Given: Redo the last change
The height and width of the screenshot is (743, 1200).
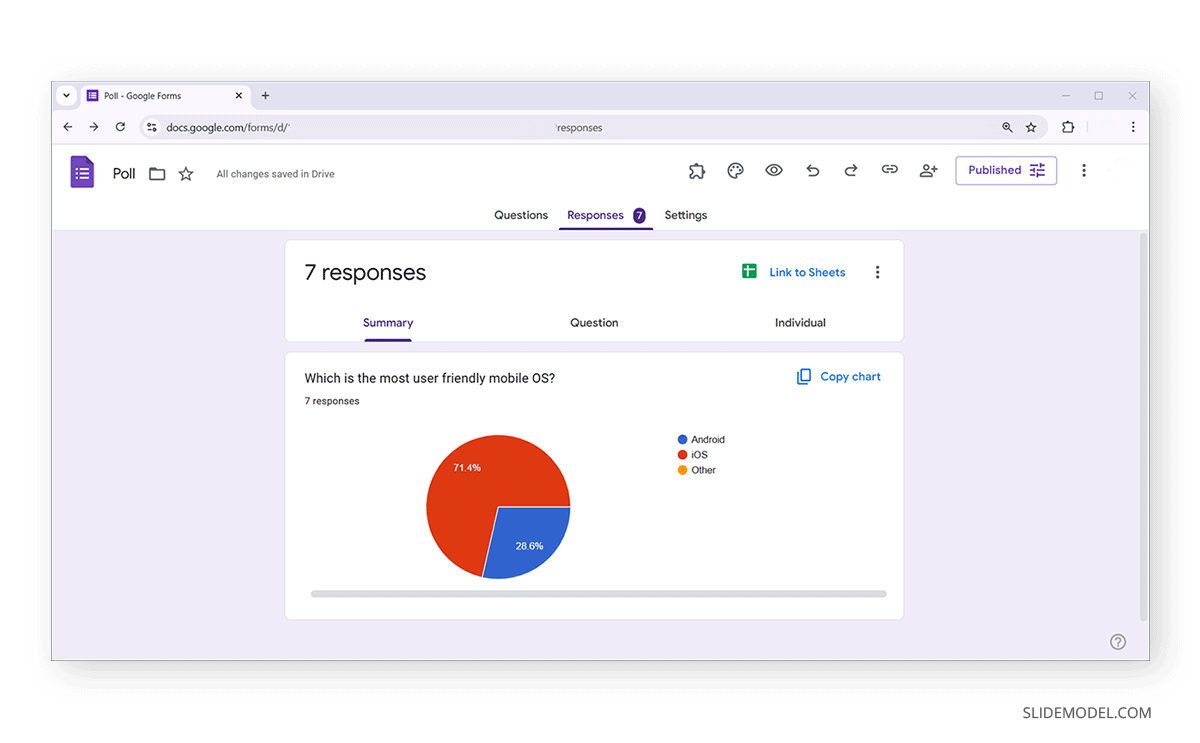Looking at the screenshot, I should click(x=850, y=171).
